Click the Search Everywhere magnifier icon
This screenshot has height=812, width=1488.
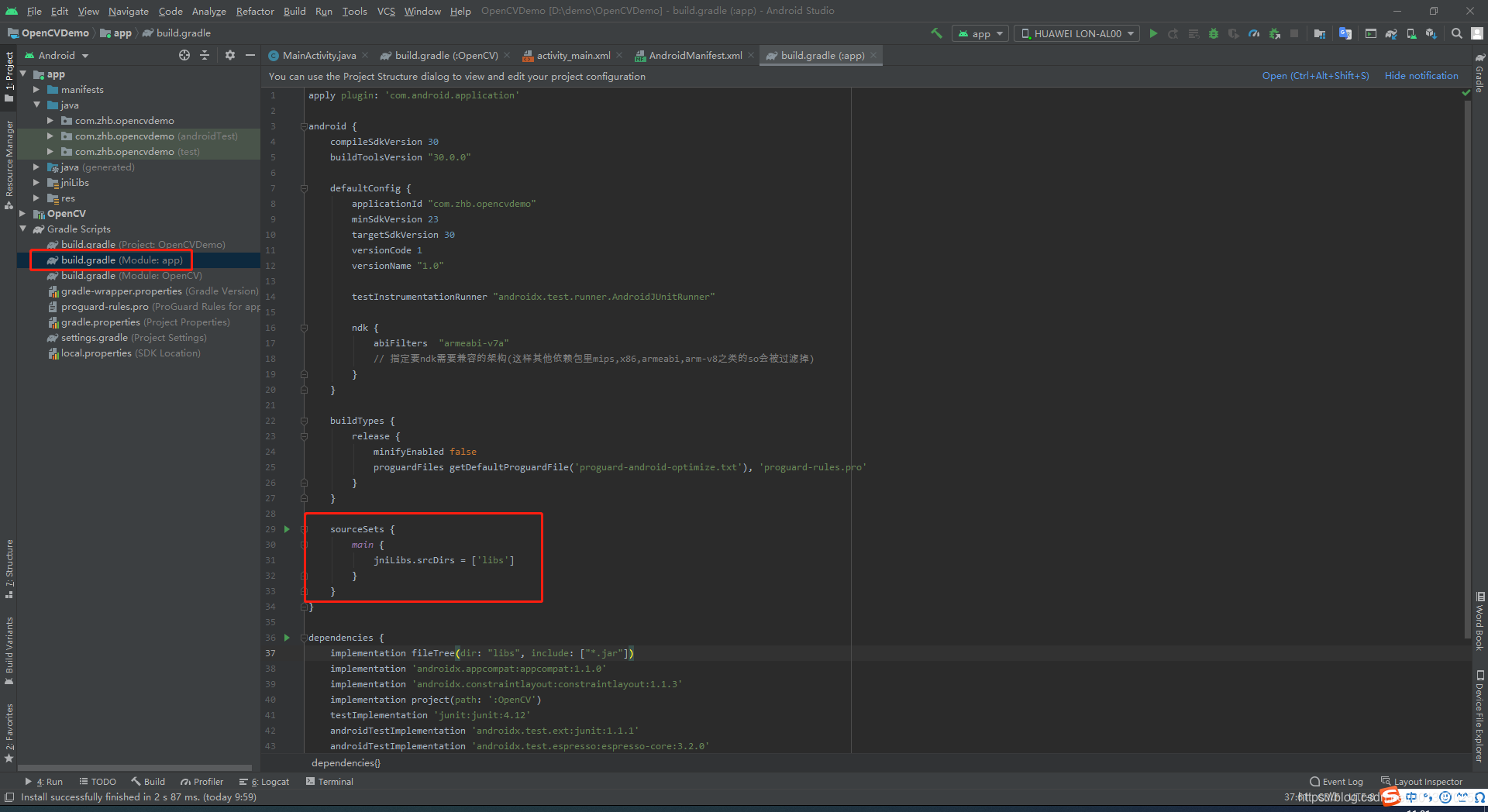[x=1457, y=33]
